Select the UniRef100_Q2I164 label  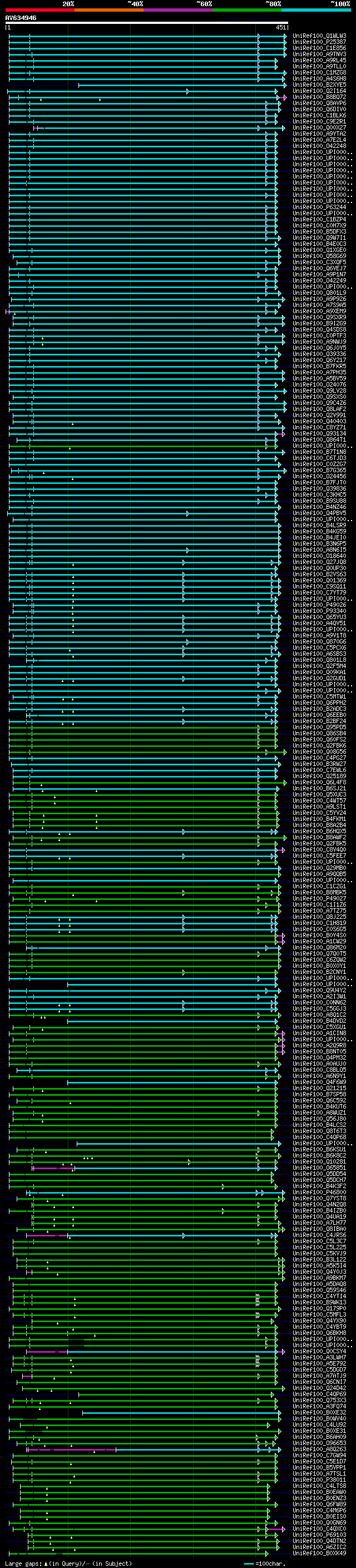(319, 91)
